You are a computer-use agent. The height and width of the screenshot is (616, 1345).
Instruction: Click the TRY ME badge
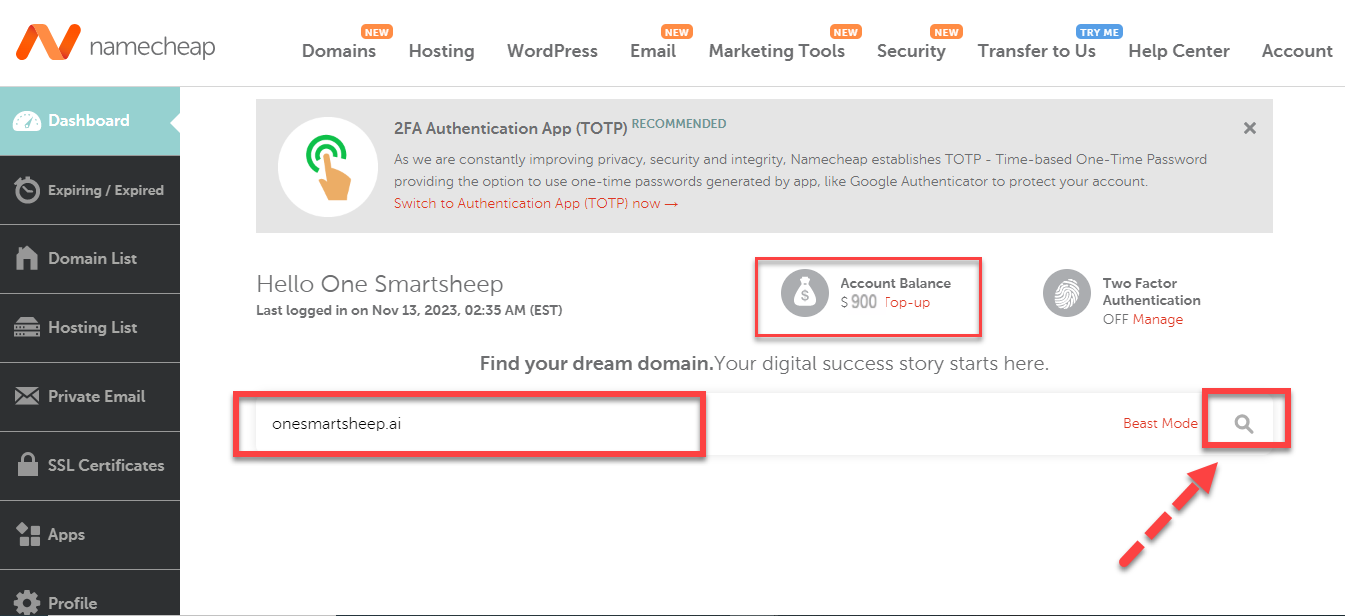click(x=1099, y=32)
